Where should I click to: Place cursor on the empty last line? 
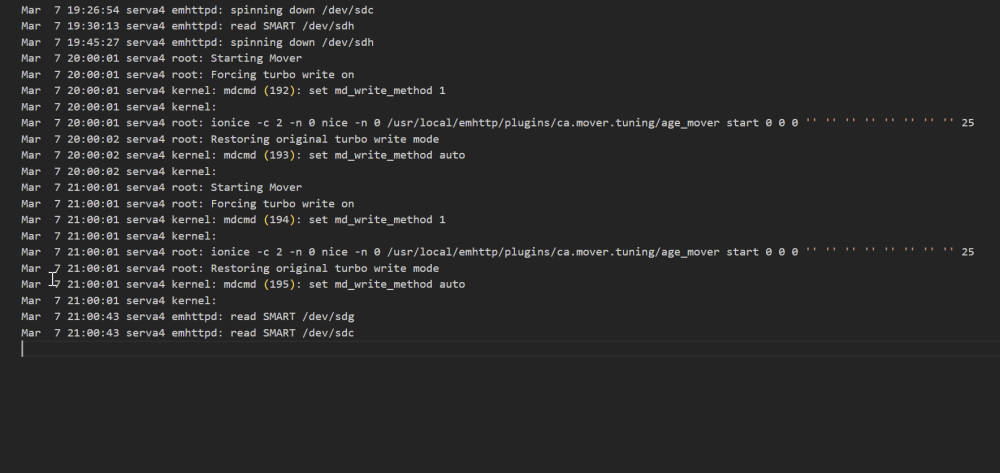pos(510,349)
